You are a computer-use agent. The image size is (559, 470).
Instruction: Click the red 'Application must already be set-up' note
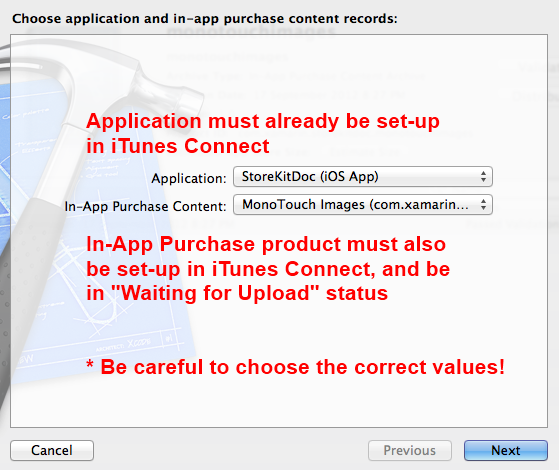[263, 133]
